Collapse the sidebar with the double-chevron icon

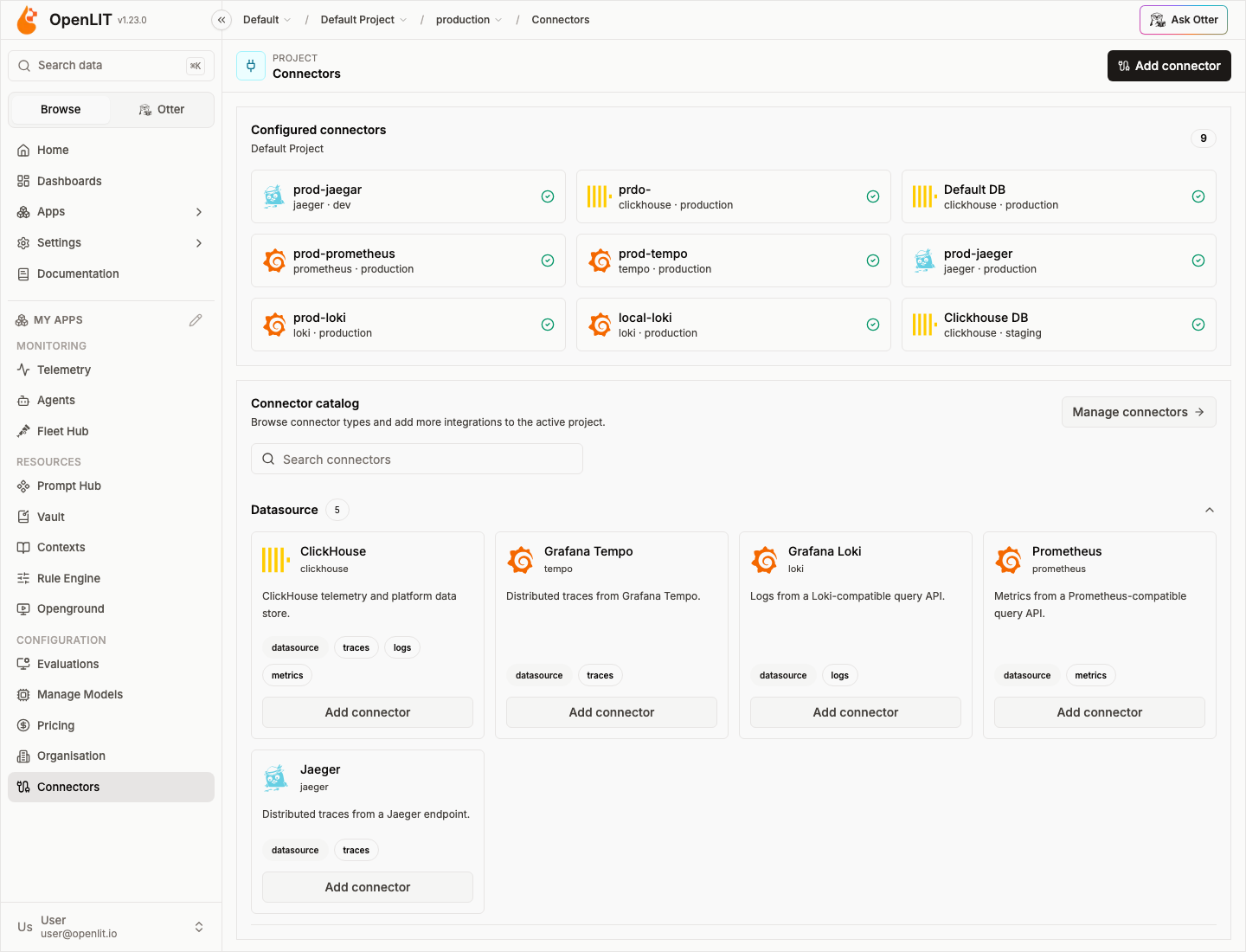222,20
